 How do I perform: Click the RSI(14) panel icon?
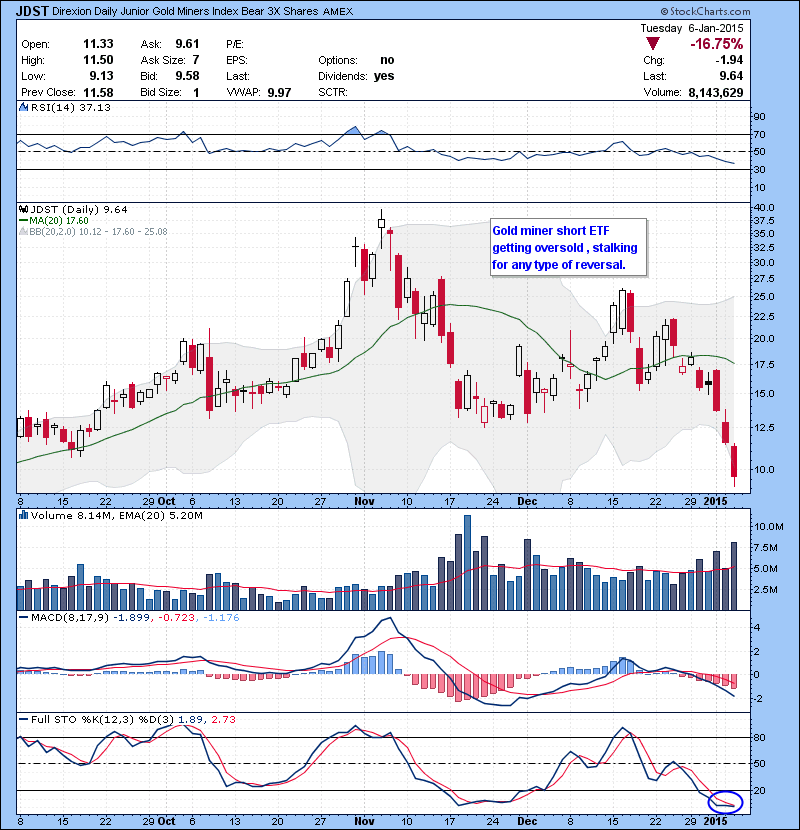[x=23, y=107]
